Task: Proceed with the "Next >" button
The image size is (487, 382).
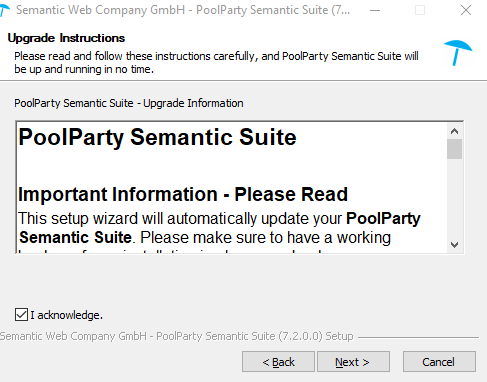Action: pyautogui.click(x=353, y=362)
